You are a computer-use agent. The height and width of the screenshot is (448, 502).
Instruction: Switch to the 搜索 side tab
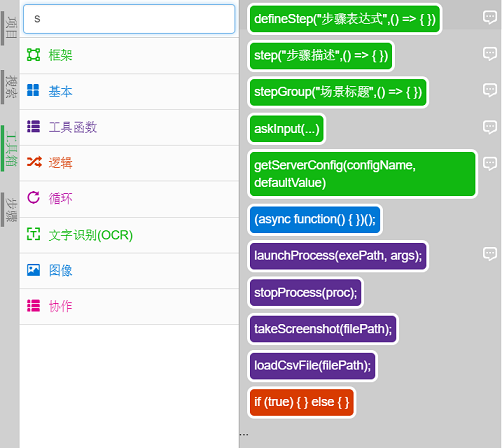click(10, 87)
